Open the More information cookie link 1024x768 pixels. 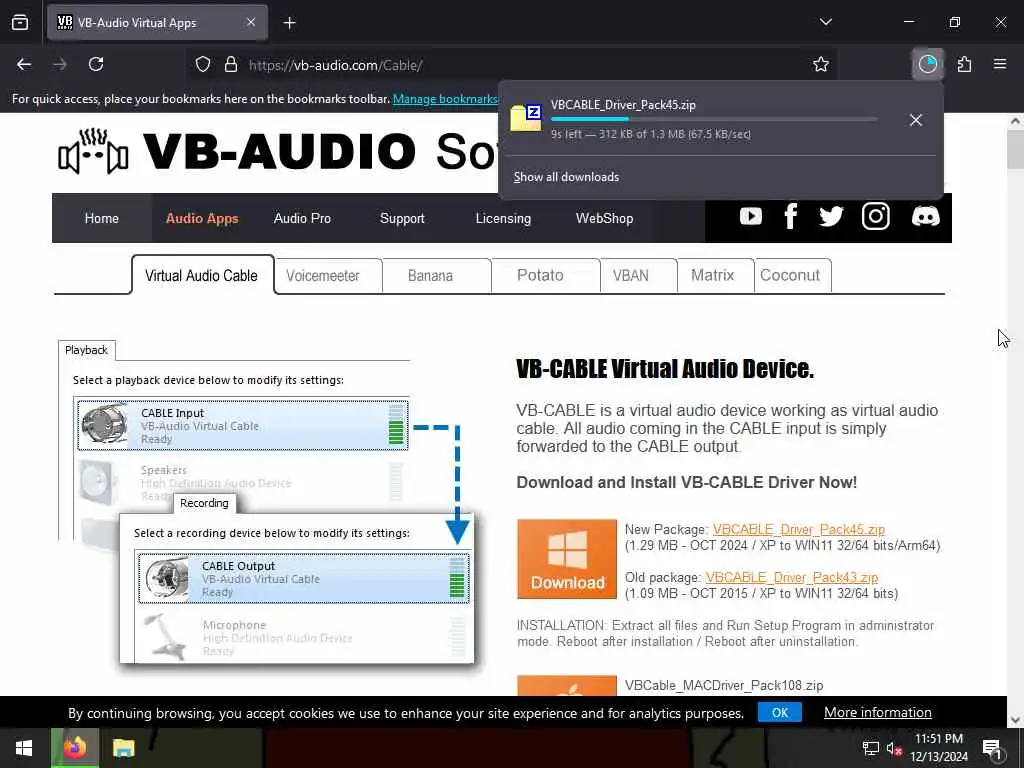(878, 712)
